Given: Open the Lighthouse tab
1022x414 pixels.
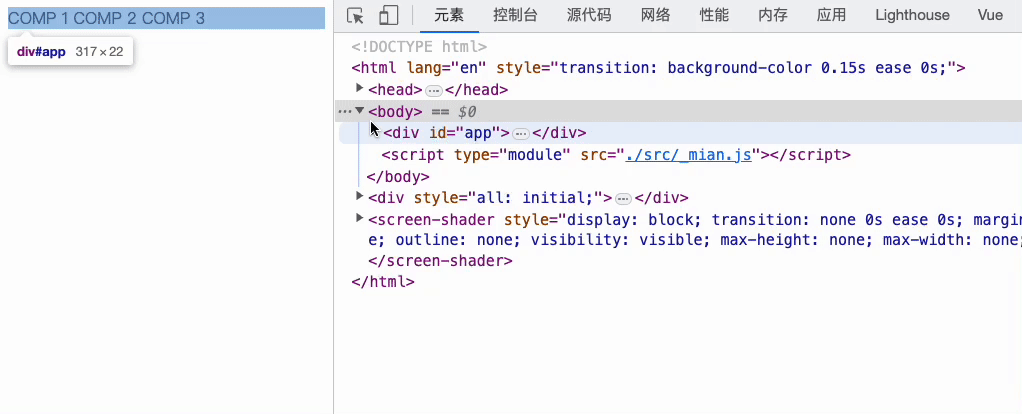Looking at the screenshot, I should [912, 16].
